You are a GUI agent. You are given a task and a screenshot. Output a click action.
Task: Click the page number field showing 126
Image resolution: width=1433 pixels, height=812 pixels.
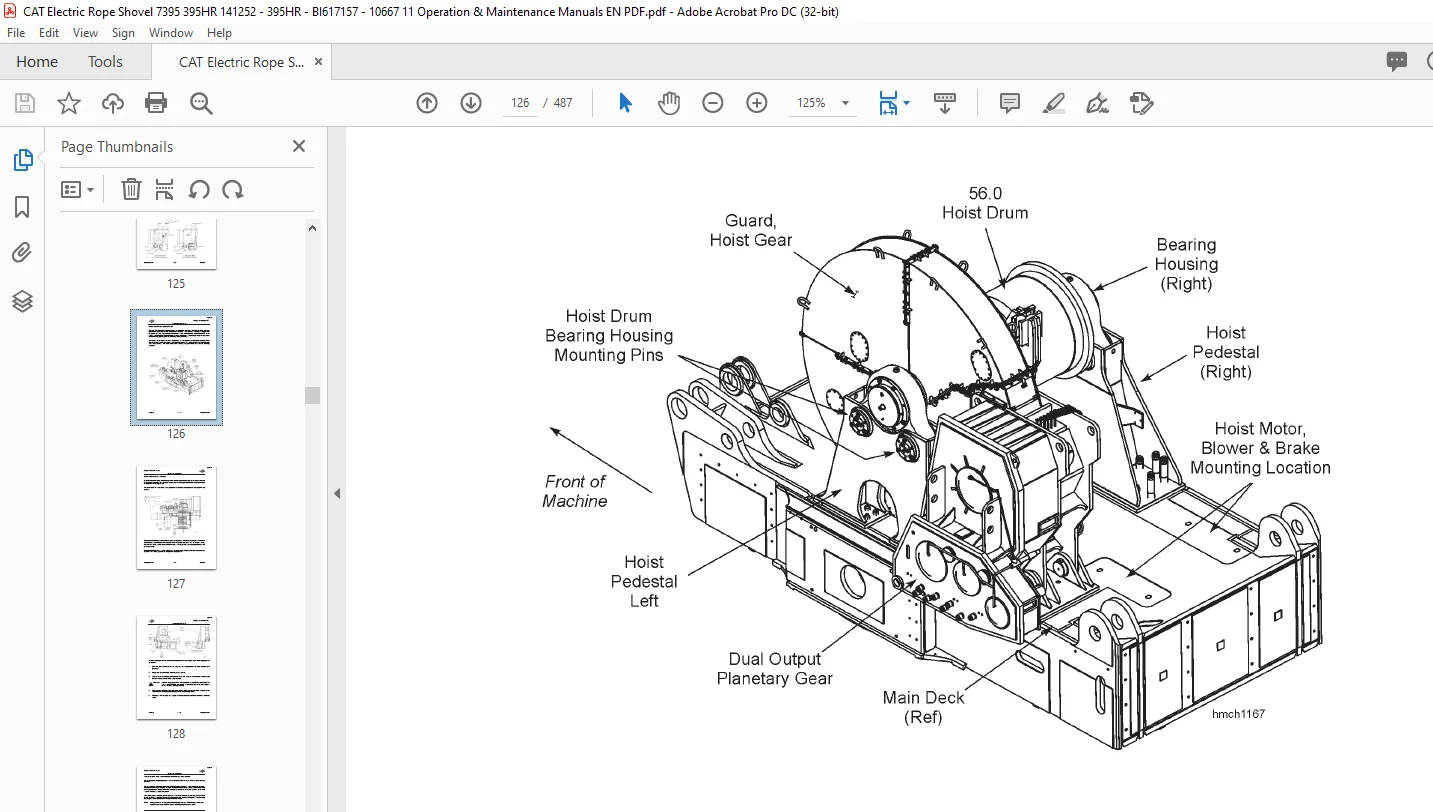pyautogui.click(x=520, y=103)
